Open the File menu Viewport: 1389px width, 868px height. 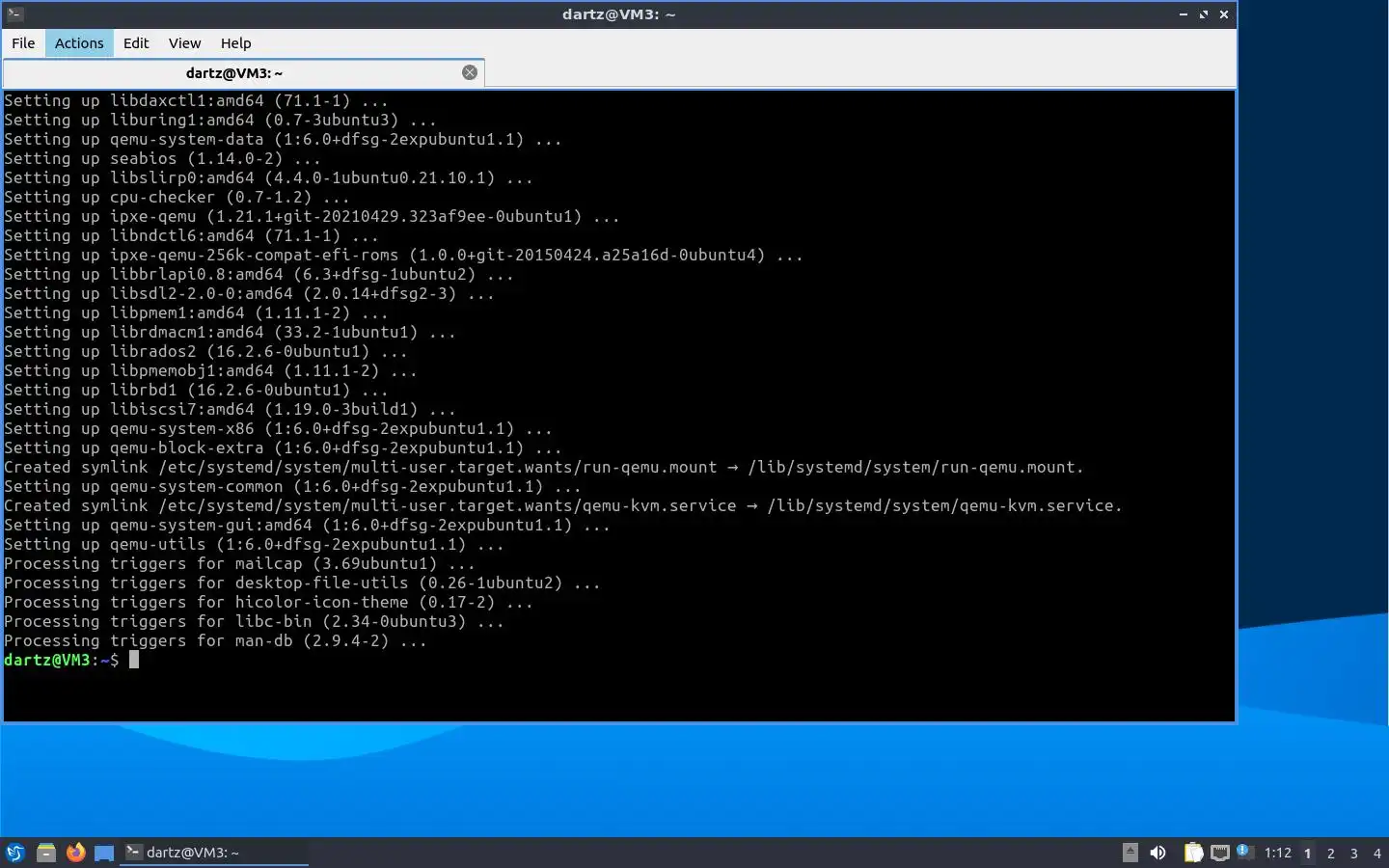tap(23, 42)
